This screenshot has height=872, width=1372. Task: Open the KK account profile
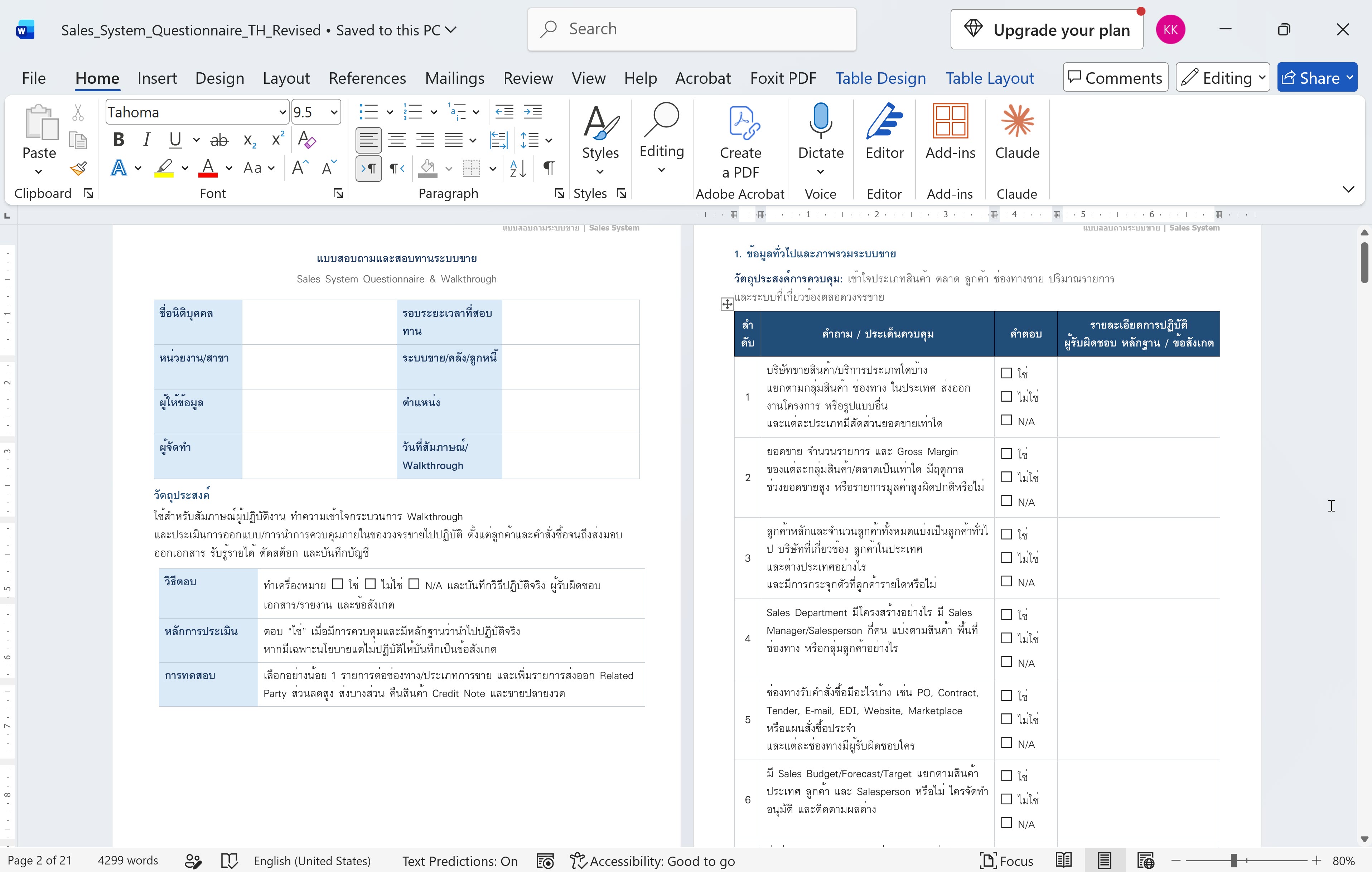click(1170, 30)
